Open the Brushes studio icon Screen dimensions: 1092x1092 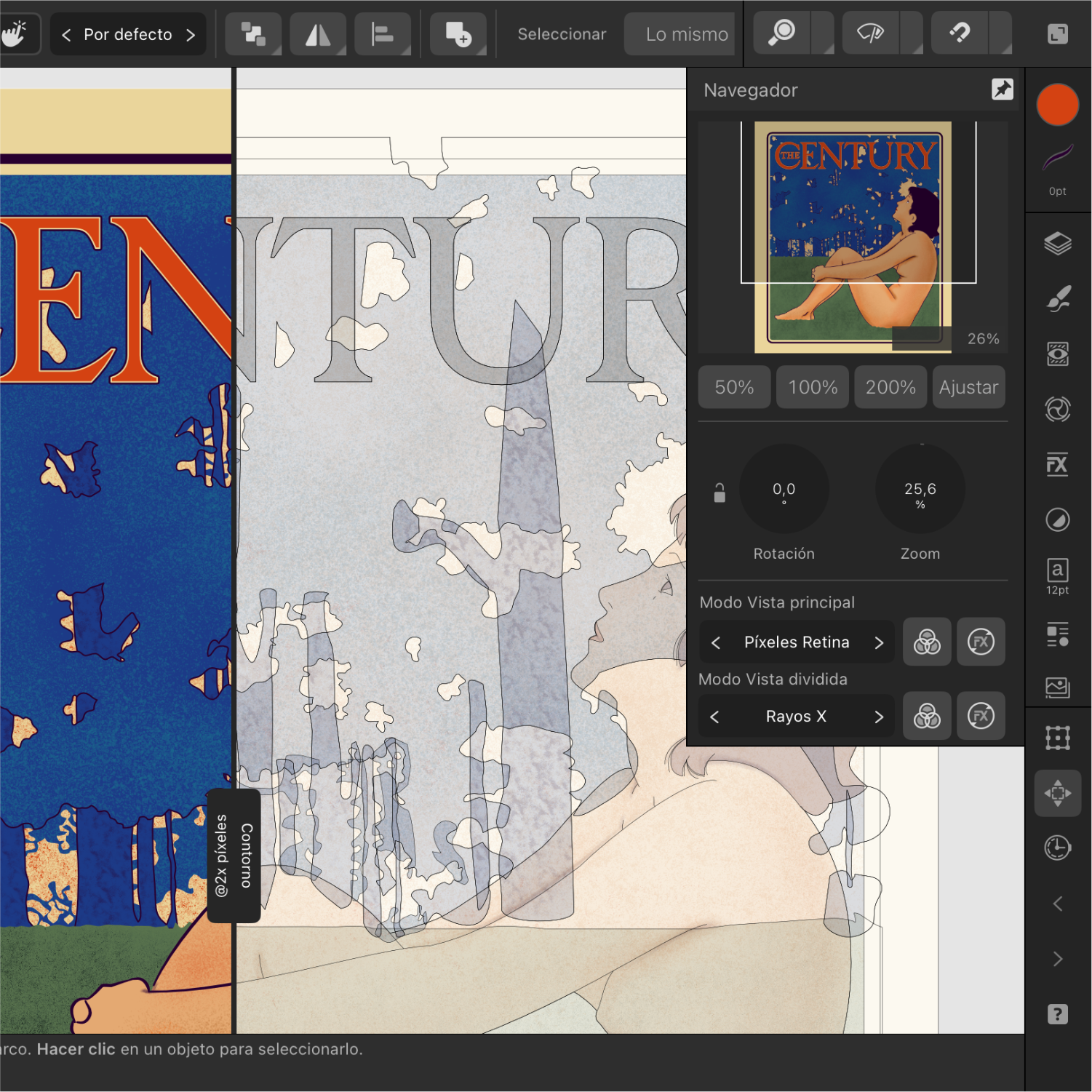pyautogui.click(x=1057, y=298)
